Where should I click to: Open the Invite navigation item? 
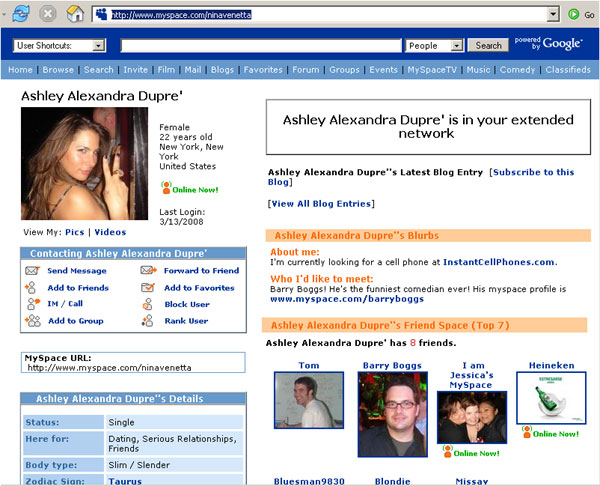[x=135, y=70]
